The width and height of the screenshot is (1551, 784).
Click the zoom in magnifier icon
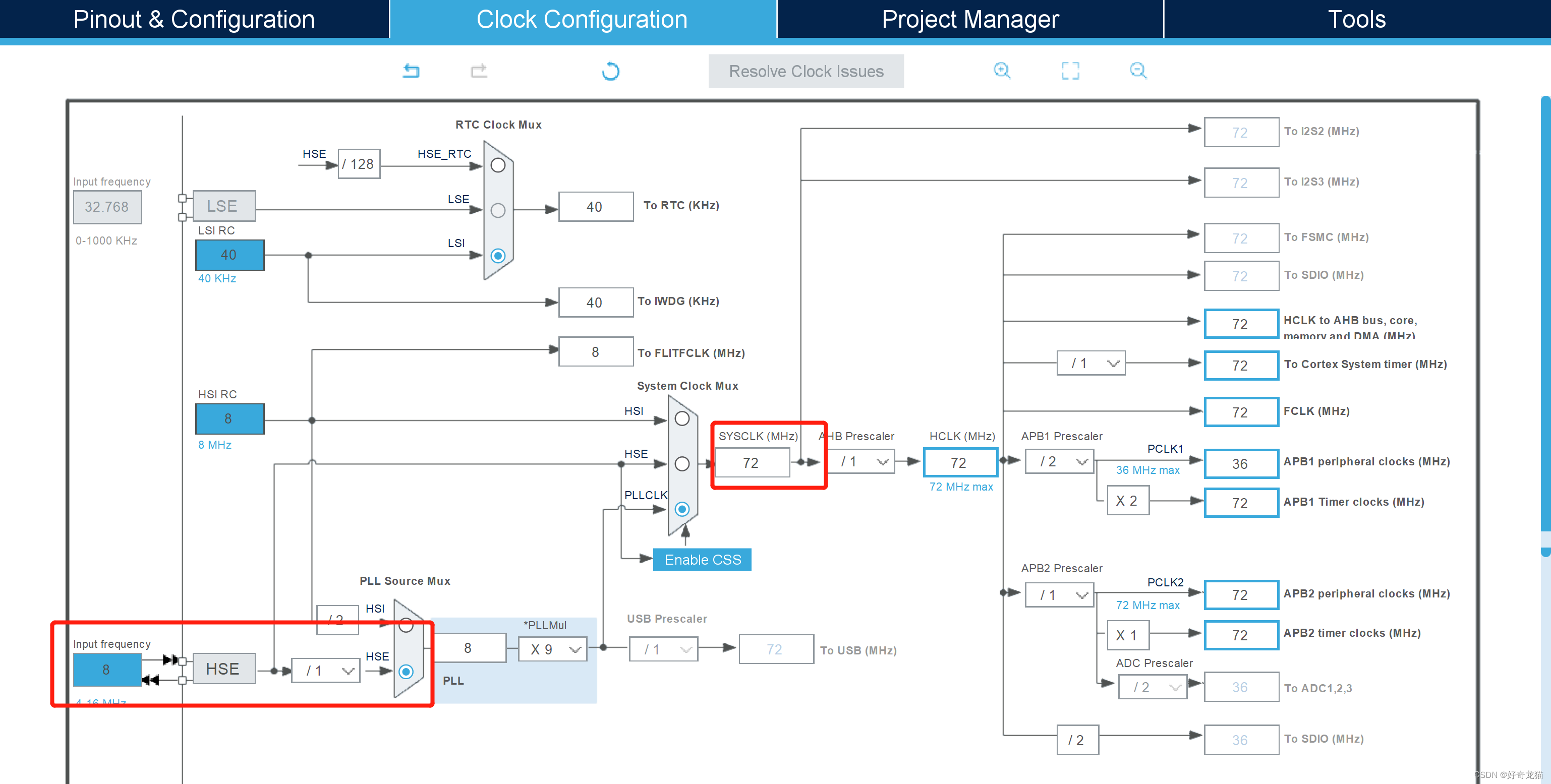1002,71
